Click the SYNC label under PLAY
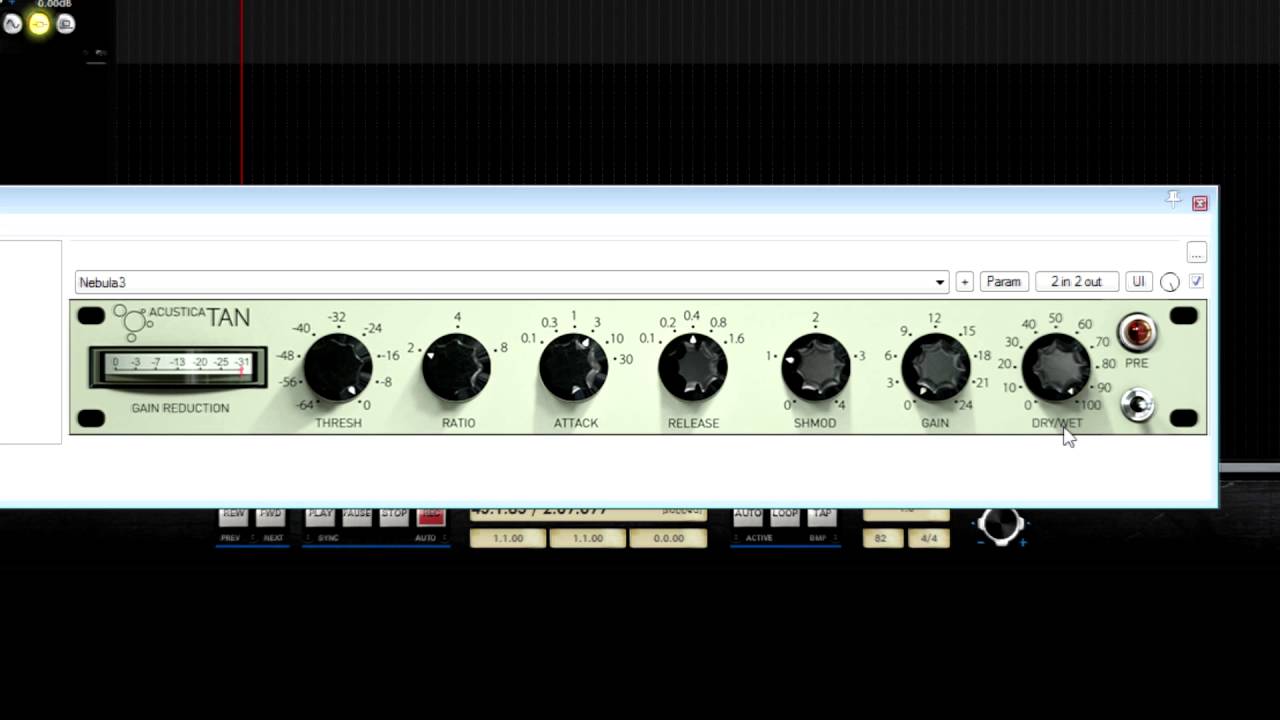 coord(328,538)
